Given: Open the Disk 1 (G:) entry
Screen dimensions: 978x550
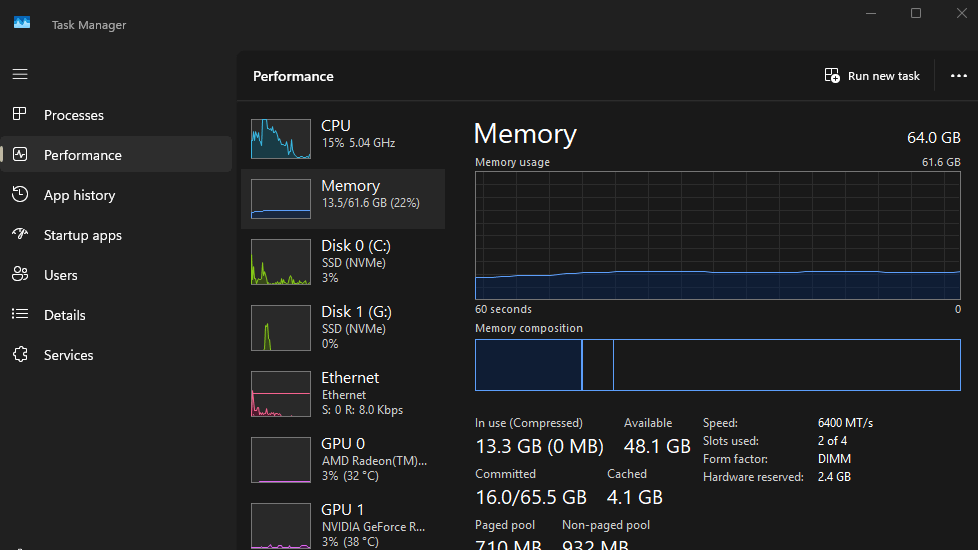Looking at the screenshot, I should [343, 328].
